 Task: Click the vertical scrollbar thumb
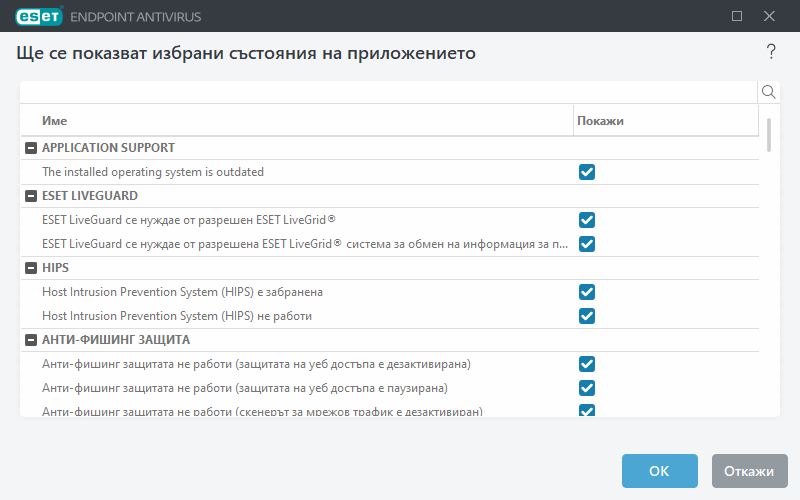(x=769, y=135)
